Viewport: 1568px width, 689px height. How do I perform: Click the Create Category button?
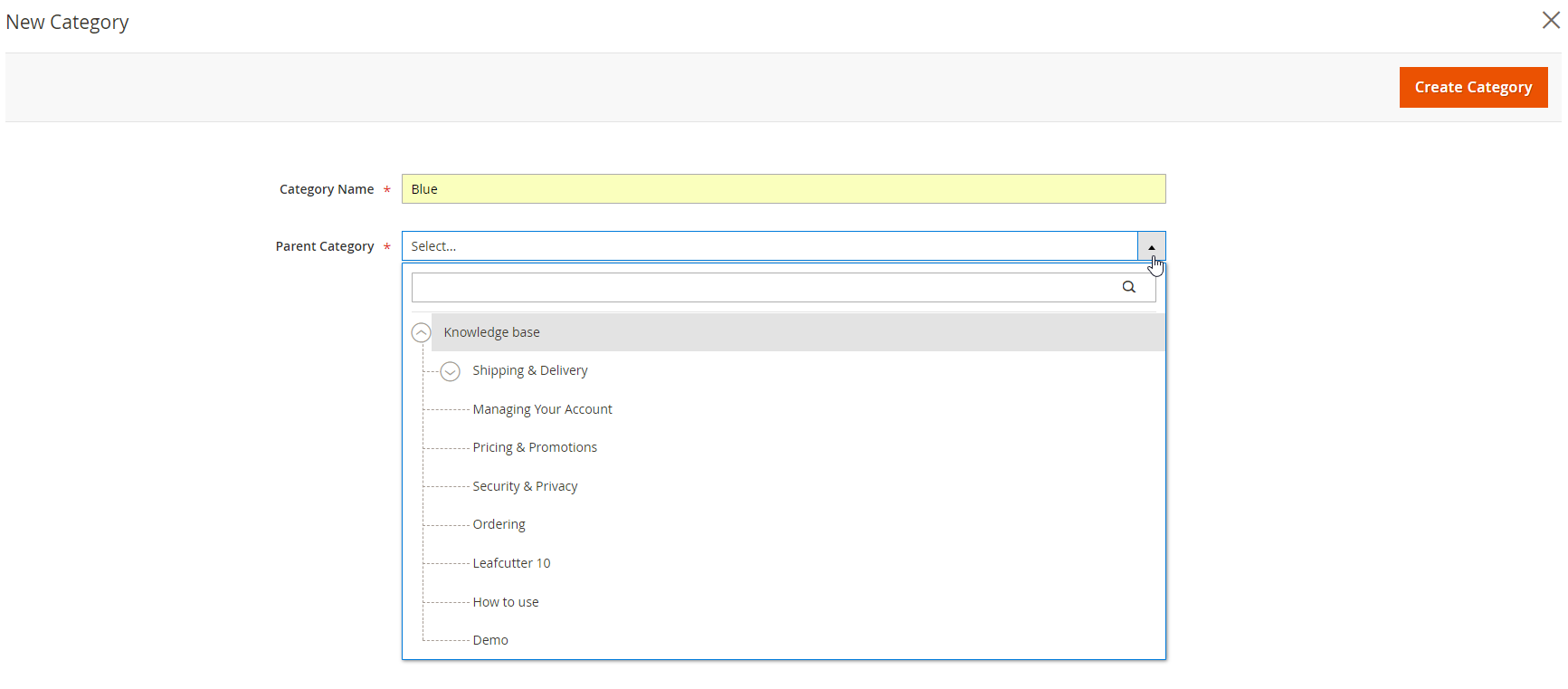pyautogui.click(x=1473, y=87)
